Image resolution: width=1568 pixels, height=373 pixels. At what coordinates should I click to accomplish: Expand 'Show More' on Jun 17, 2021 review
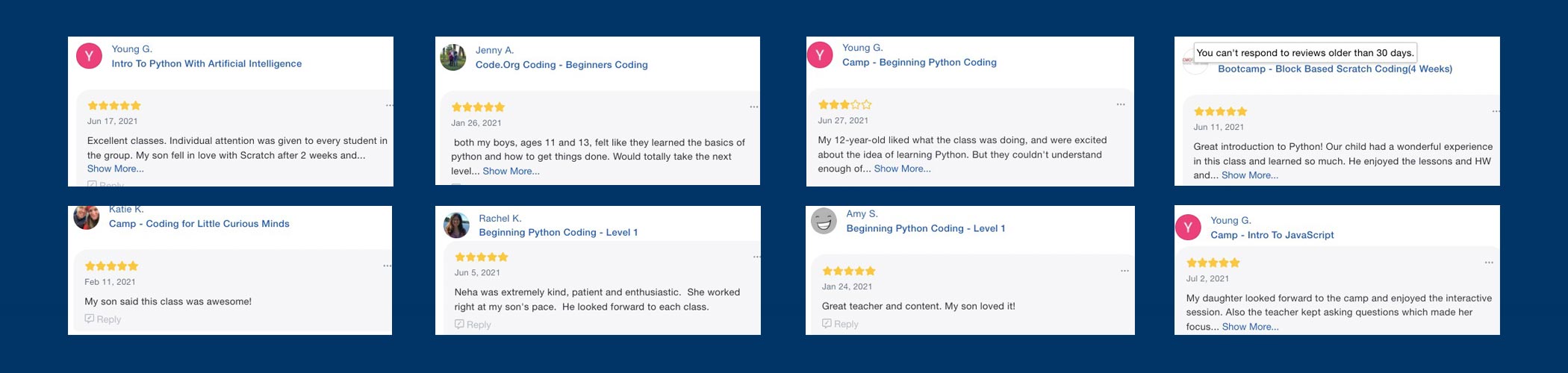(116, 169)
